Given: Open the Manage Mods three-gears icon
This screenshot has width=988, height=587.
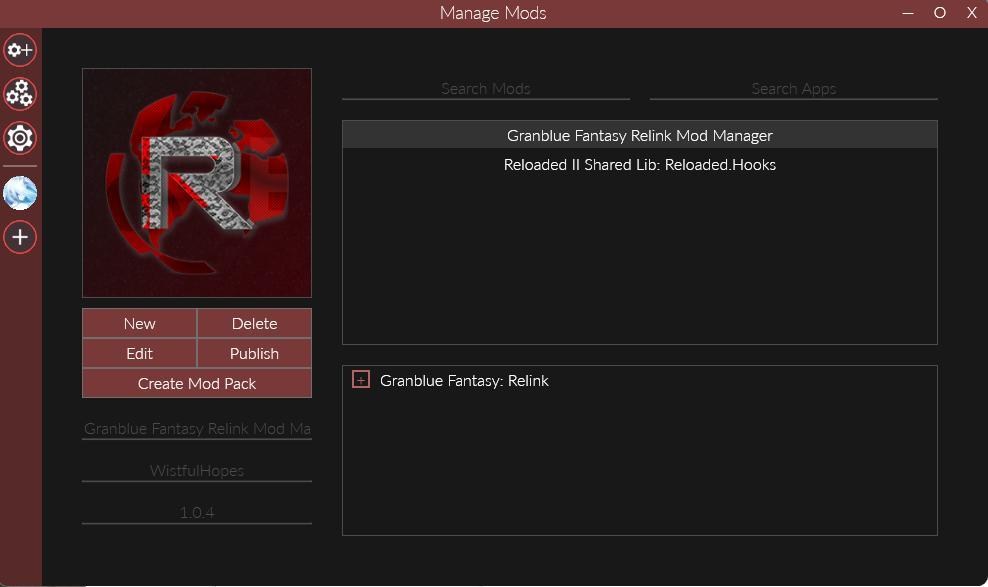Looking at the screenshot, I should pyautogui.click(x=20, y=94).
